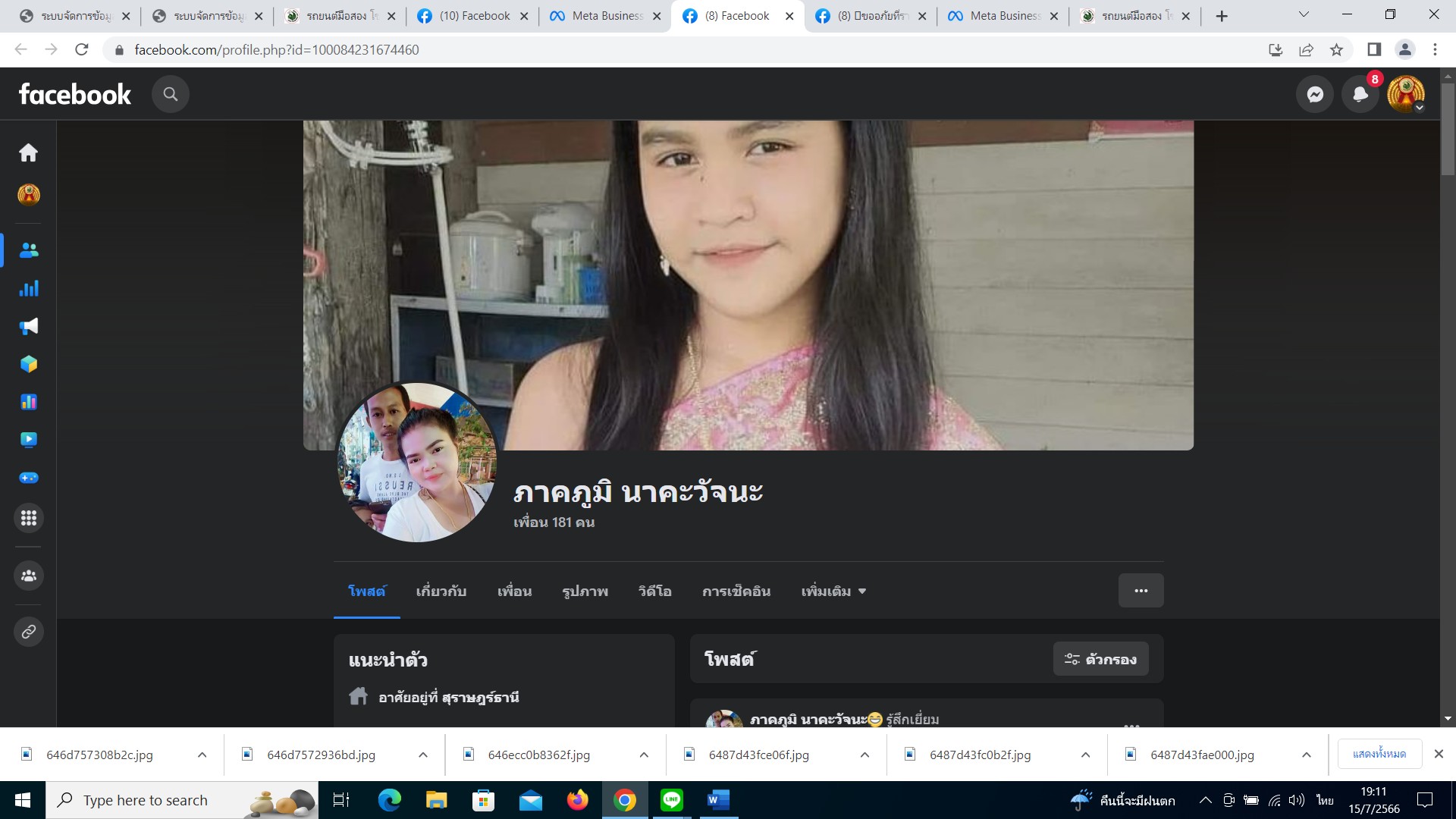Open Ads megaphone icon in sidebar
This screenshot has height=819, width=1456.
click(29, 326)
